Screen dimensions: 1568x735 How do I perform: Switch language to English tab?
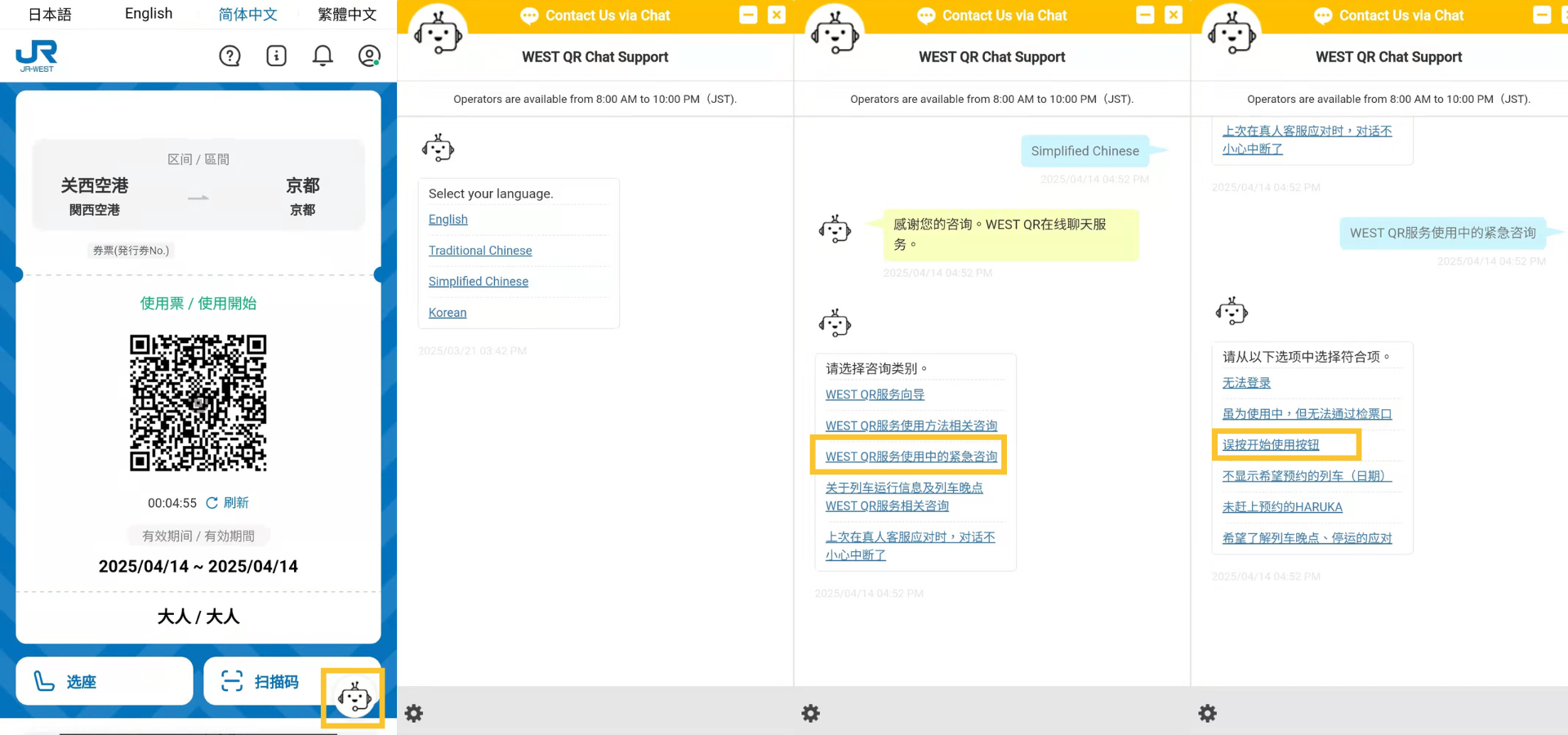click(x=149, y=14)
